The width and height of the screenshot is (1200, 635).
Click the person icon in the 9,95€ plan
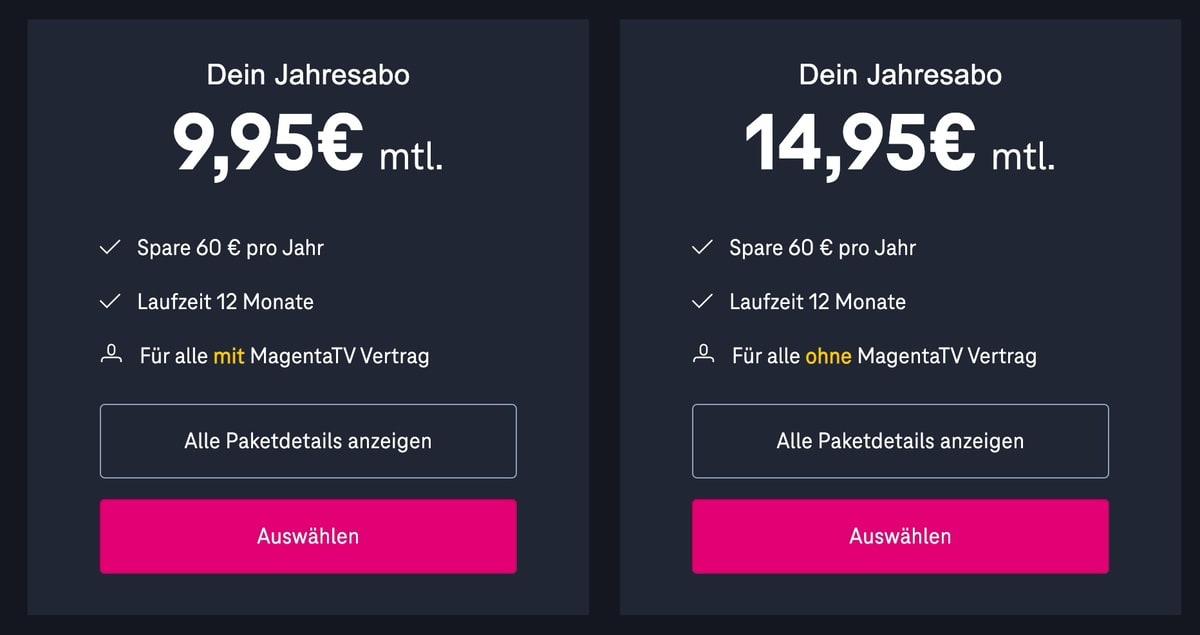pos(111,354)
